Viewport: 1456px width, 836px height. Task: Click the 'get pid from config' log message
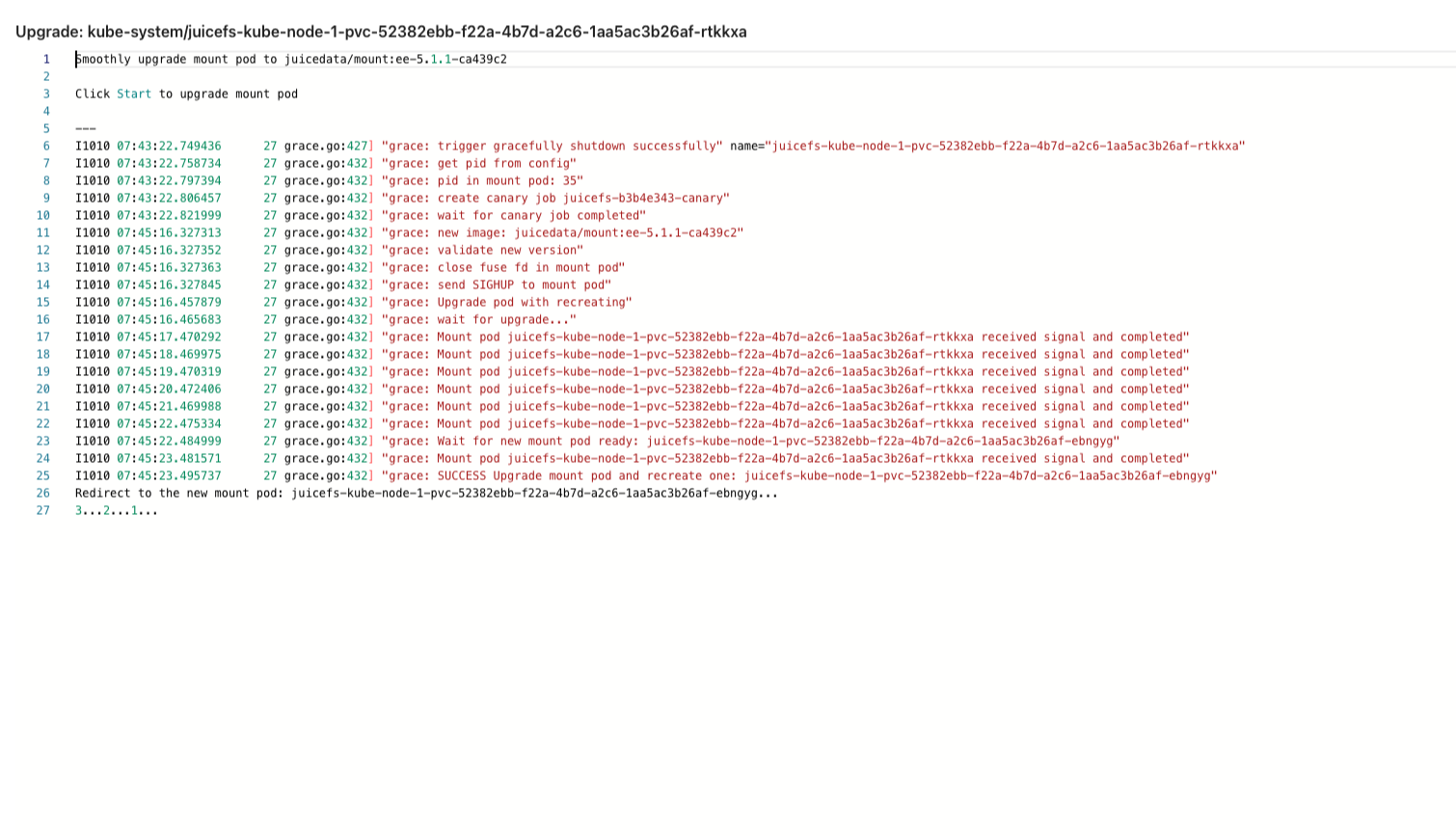(478, 163)
